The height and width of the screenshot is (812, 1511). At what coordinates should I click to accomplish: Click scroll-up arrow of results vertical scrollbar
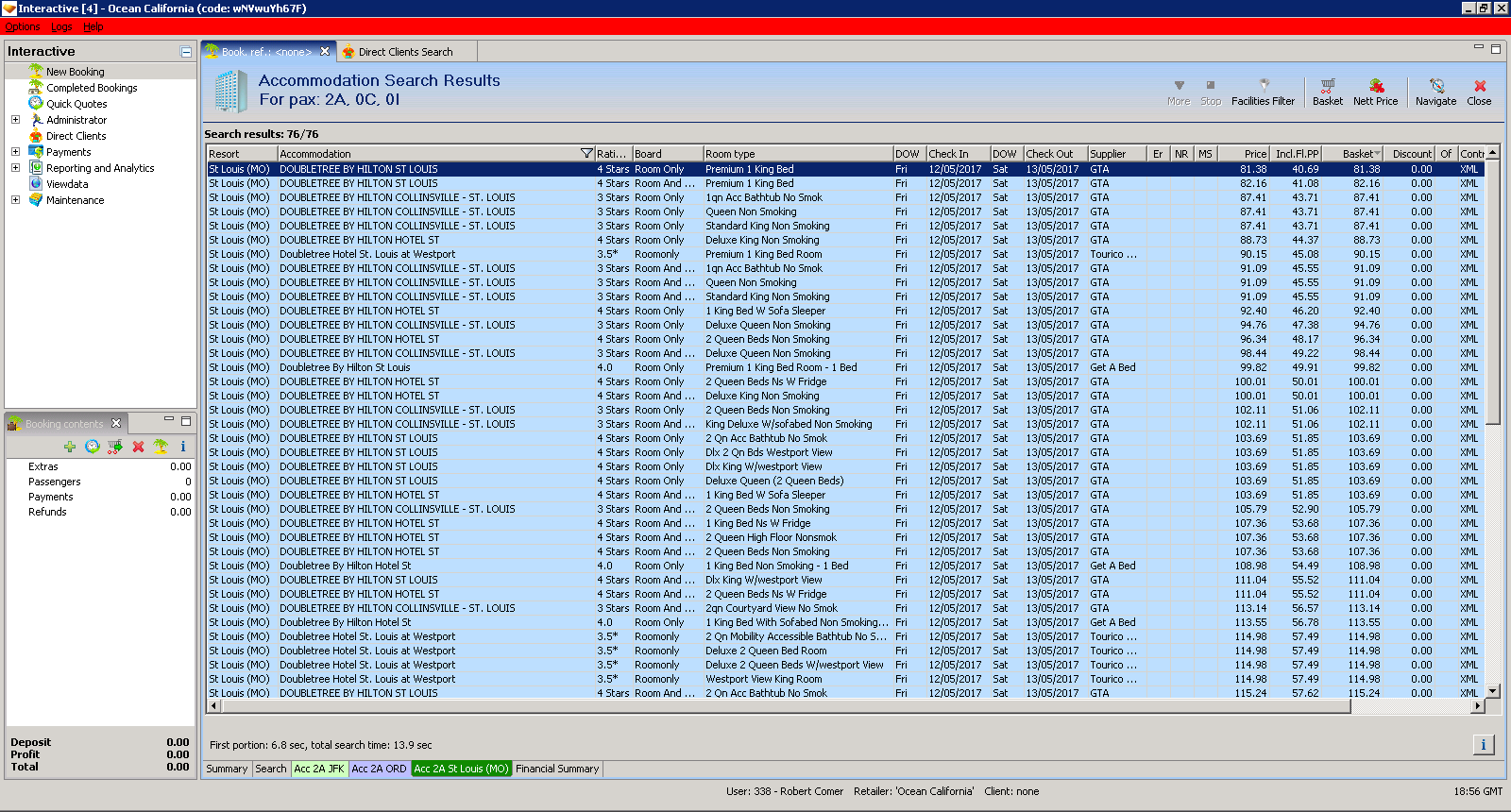pyautogui.click(x=1493, y=152)
